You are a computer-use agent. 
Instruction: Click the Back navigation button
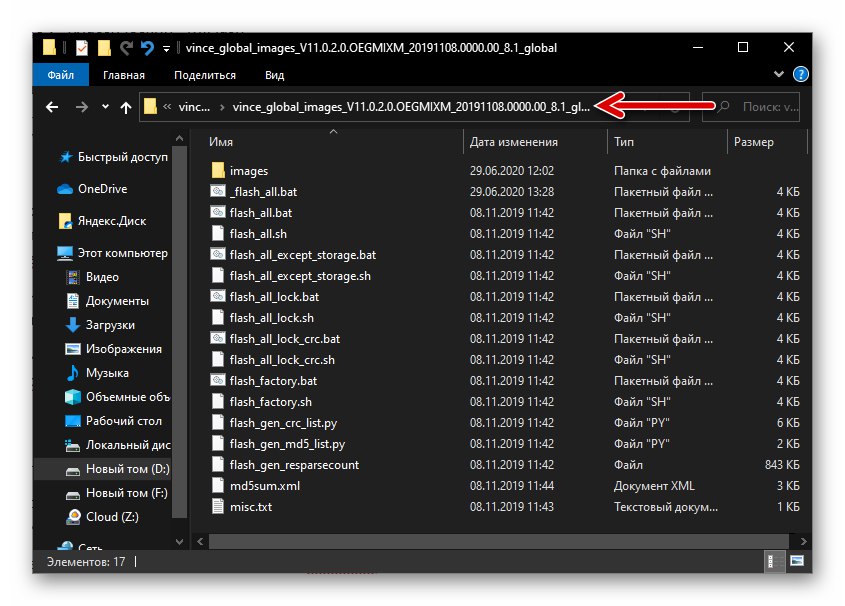[52, 107]
